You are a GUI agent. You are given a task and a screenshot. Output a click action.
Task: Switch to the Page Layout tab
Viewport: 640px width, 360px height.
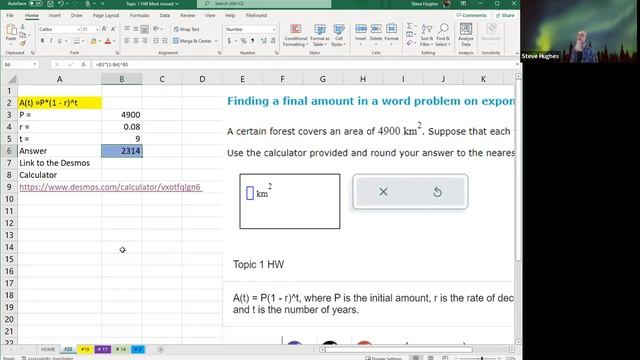(106, 16)
